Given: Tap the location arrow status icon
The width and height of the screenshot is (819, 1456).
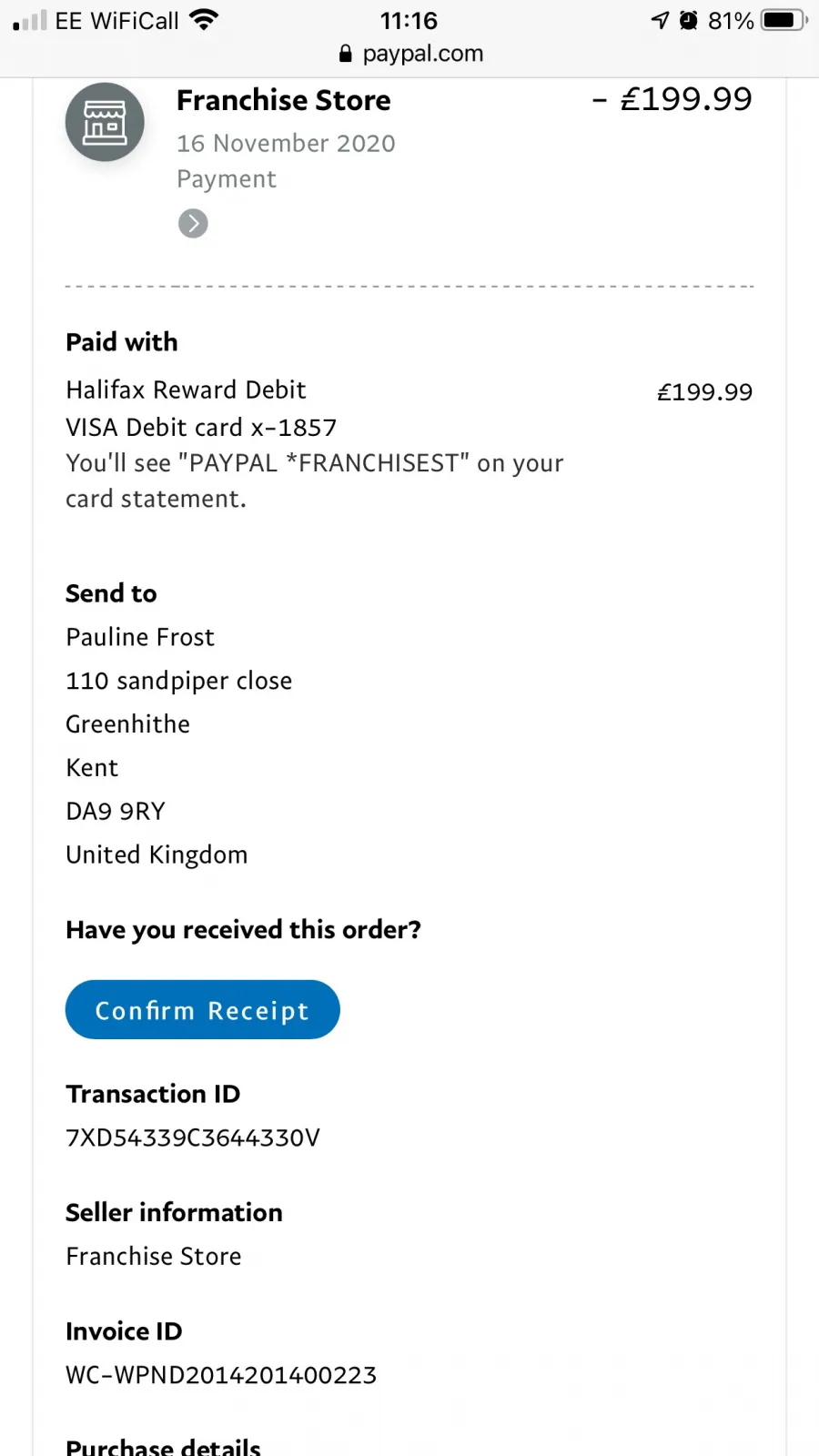Looking at the screenshot, I should coord(660,20).
